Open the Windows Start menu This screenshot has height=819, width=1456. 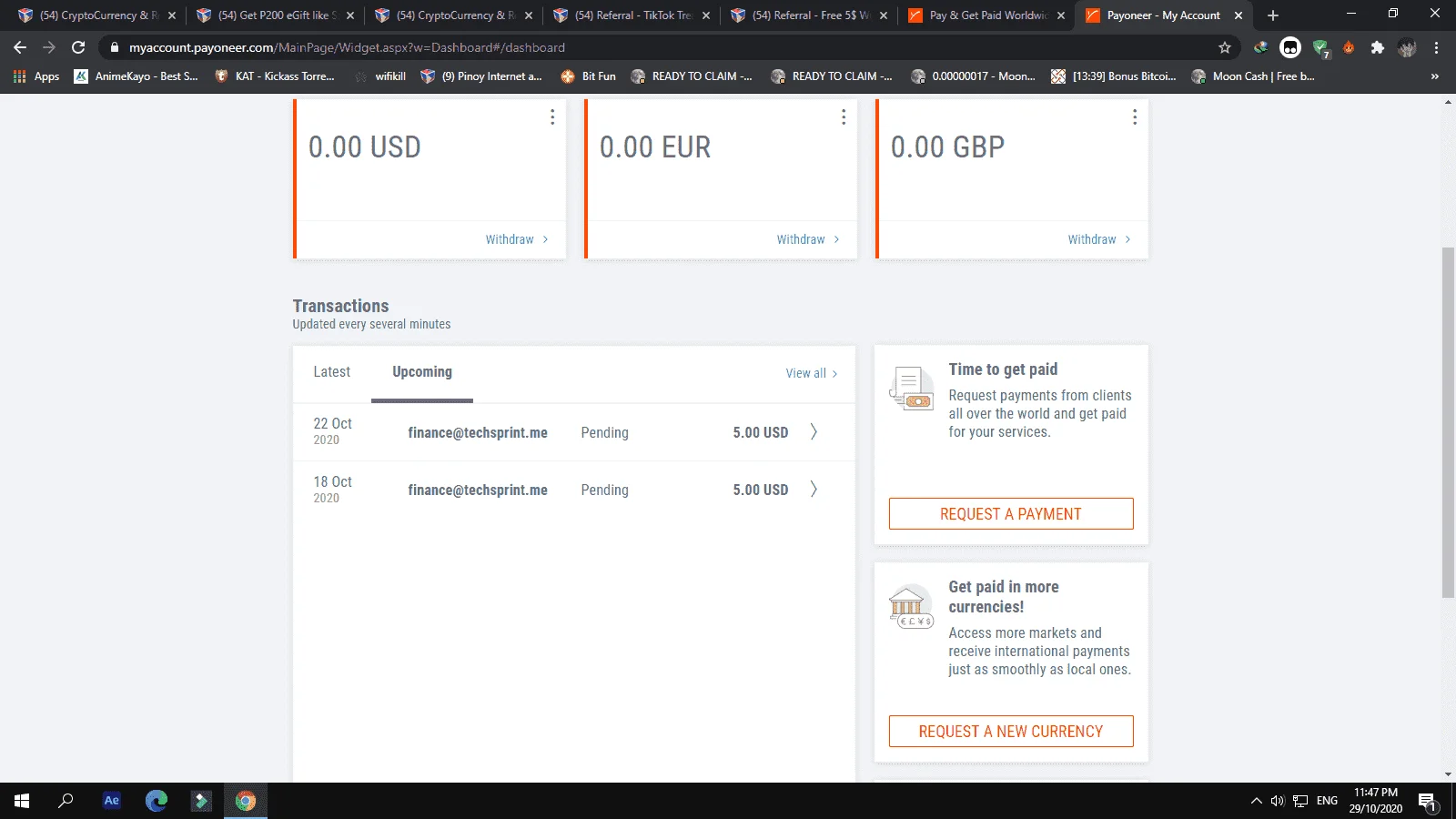pos(22,801)
